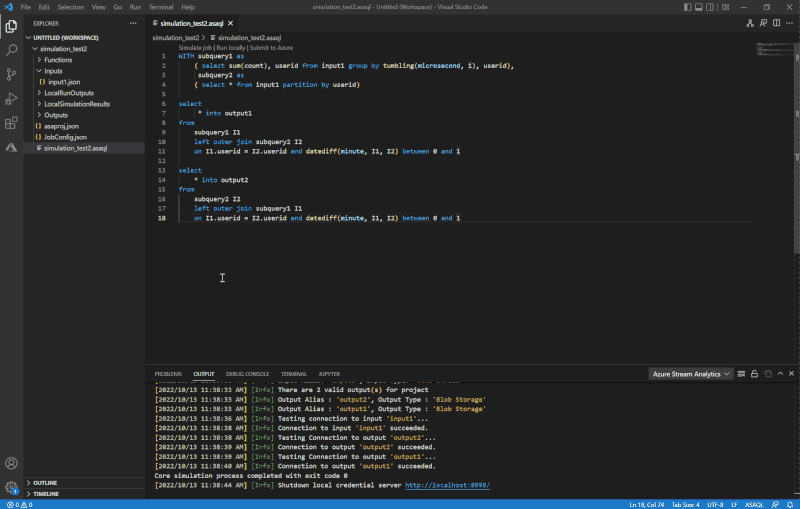Expand the Functions folder
The image size is (800, 509).
click(x=58, y=60)
